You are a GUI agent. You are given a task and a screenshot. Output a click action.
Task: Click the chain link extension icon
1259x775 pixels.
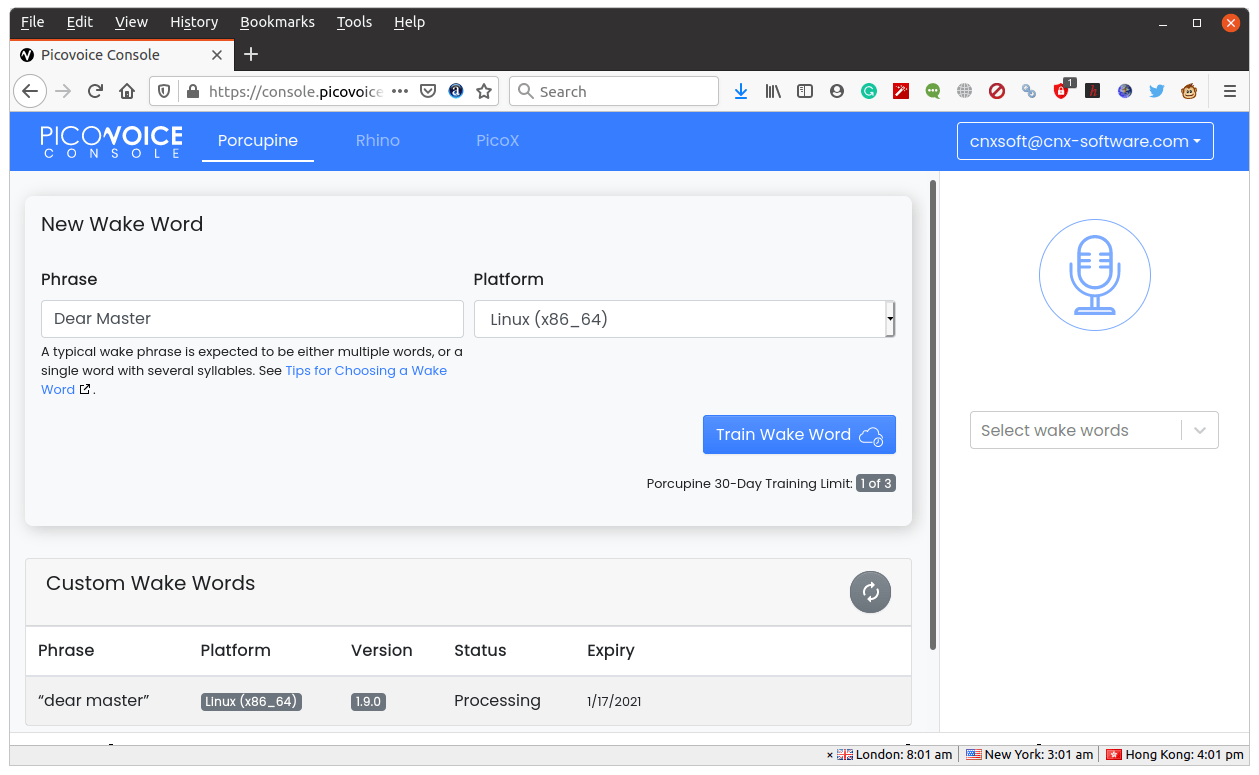point(1029,91)
